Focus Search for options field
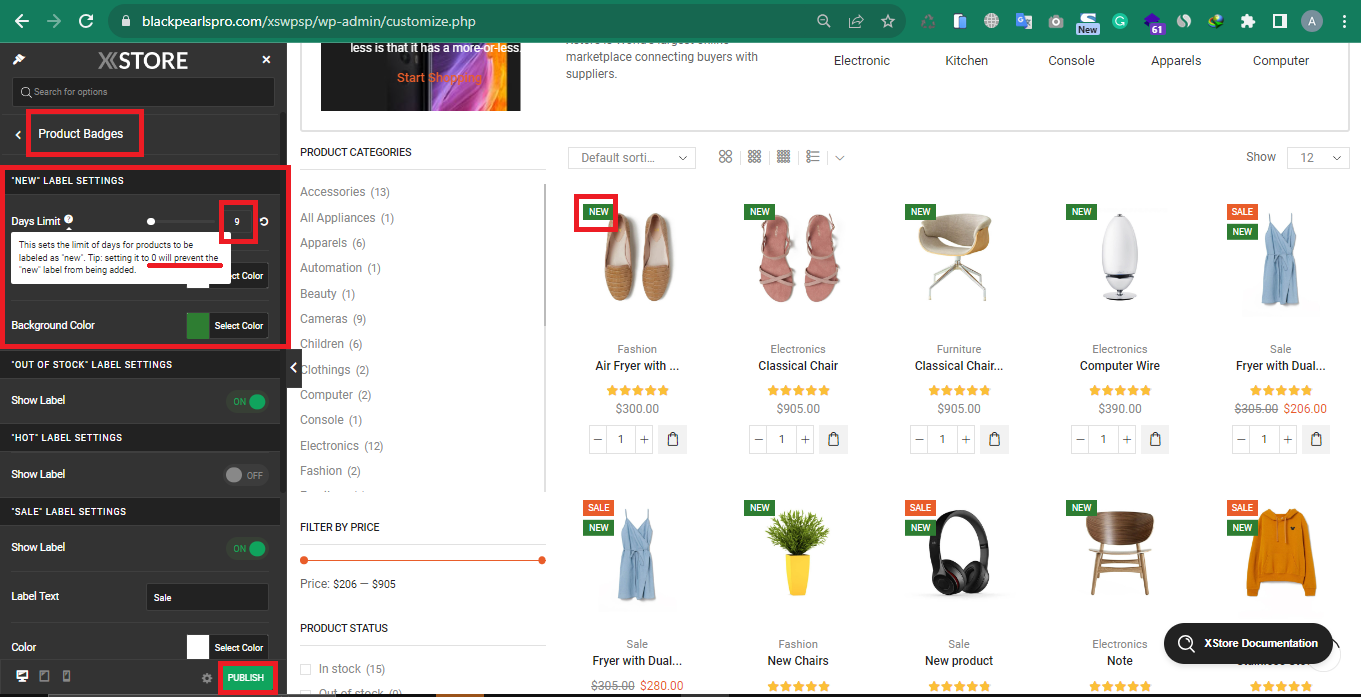This screenshot has width=1361, height=697. (143, 92)
